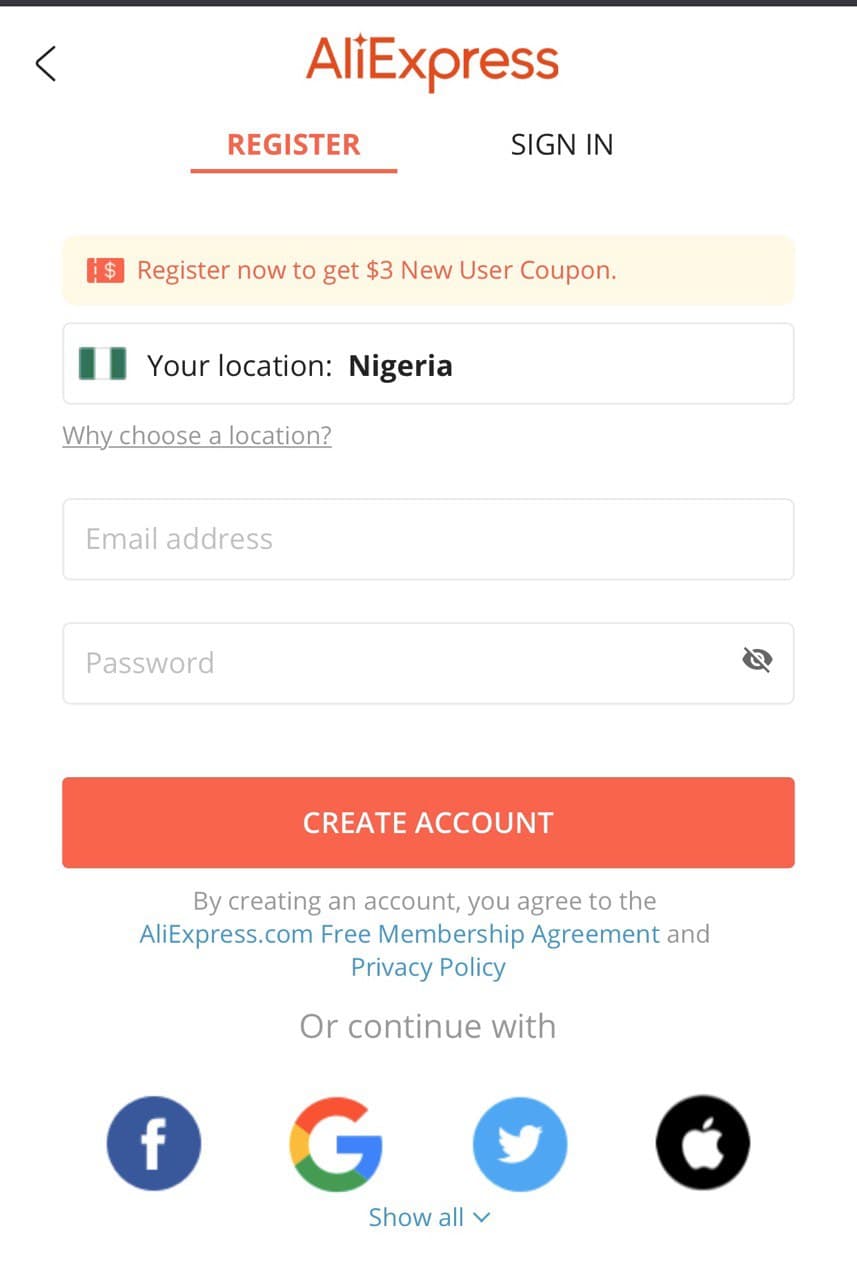Click the CREATE ACCOUNT button
The image size is (857, 1280).
[x=428, y=823]
